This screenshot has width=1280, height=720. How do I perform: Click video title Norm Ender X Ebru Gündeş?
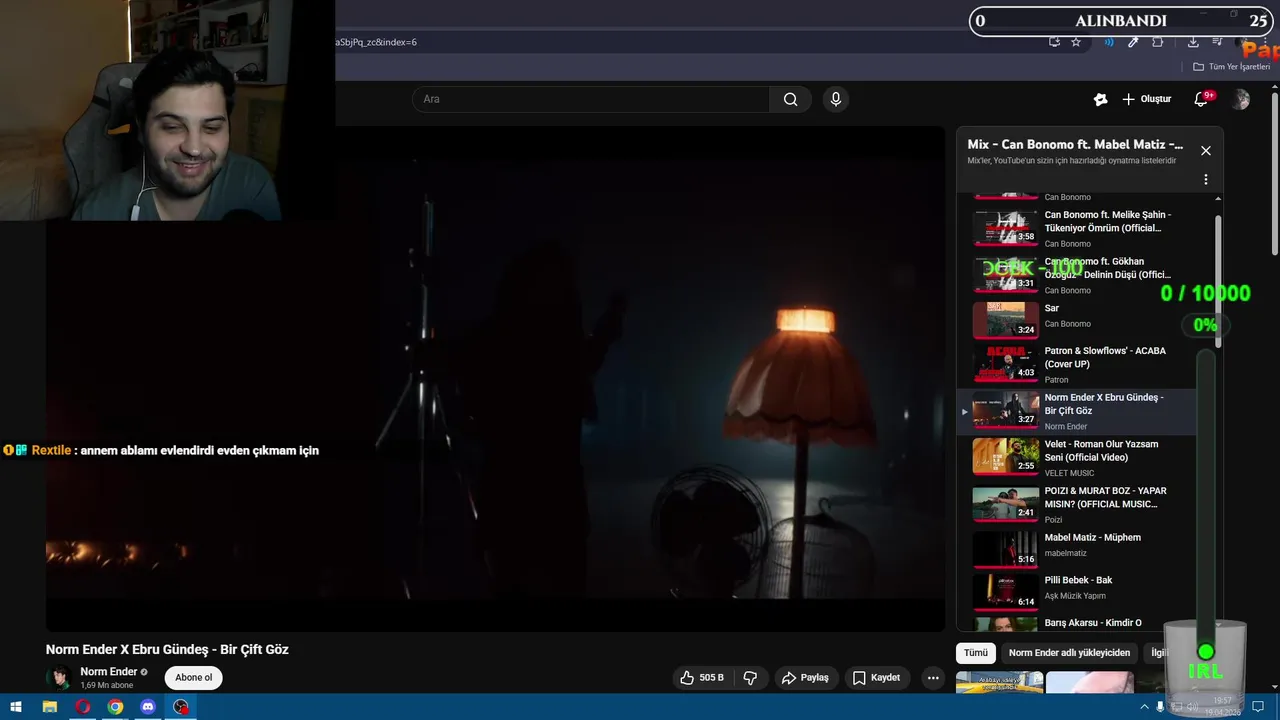(x=167, y=649)
